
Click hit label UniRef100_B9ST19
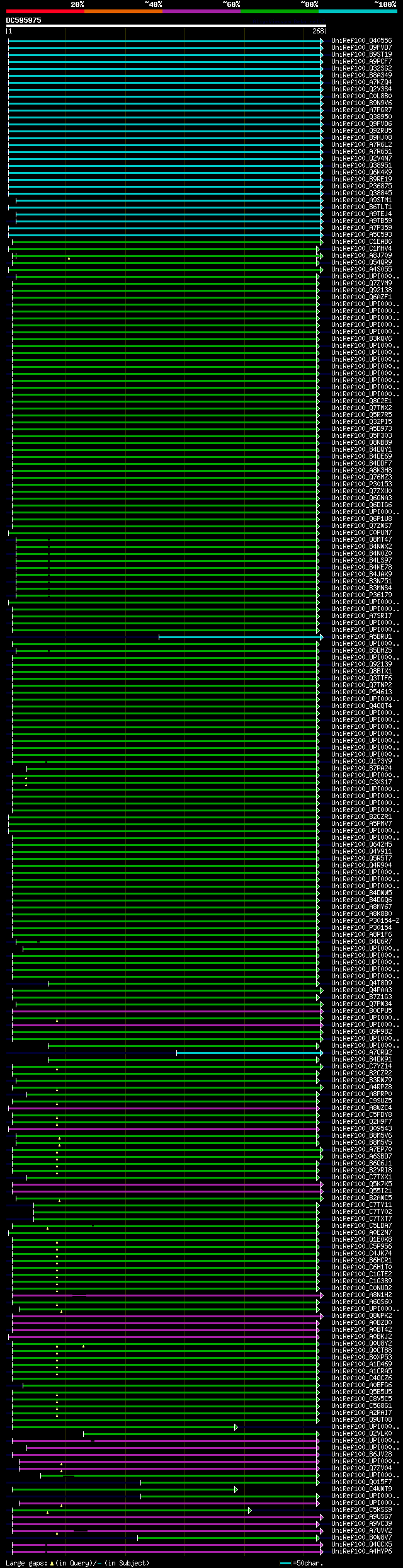(361, 55)
